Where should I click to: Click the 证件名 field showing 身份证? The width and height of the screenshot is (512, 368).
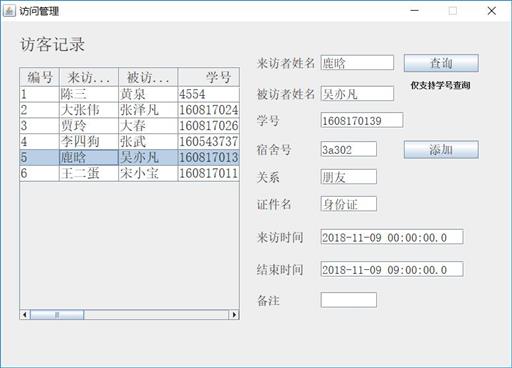[x=349, y=204]
